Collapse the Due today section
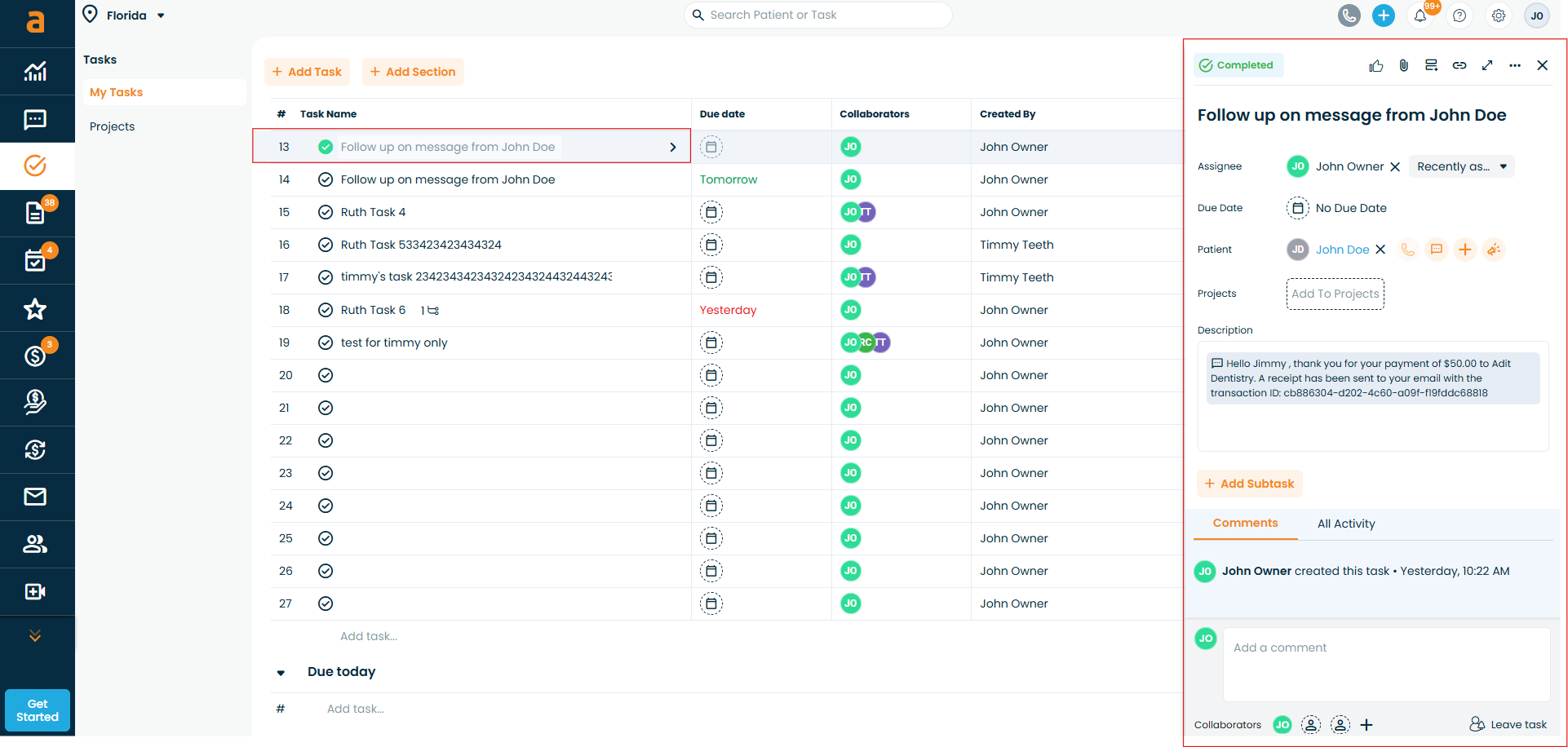The height and width of the screenshot is (747, 1568). 281,673
